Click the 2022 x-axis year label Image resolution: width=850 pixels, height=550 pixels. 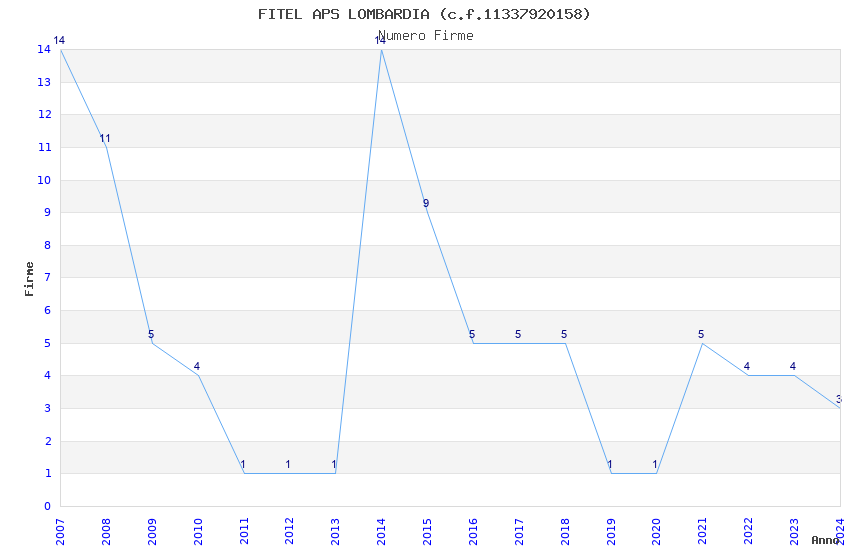(x=749, y=532)
